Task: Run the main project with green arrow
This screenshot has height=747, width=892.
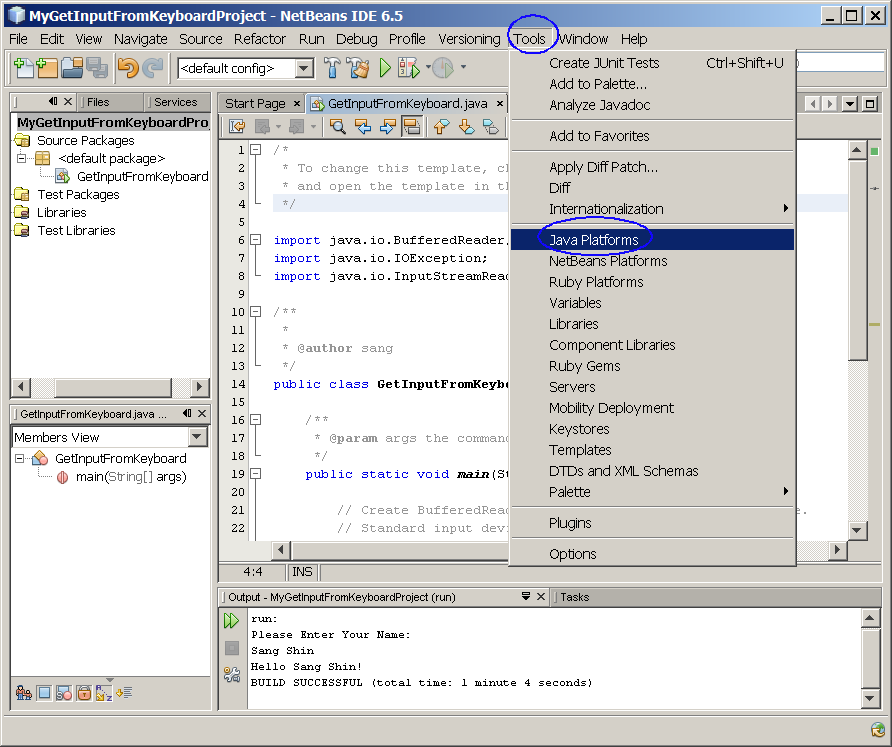Action: [x=385, y=68]
